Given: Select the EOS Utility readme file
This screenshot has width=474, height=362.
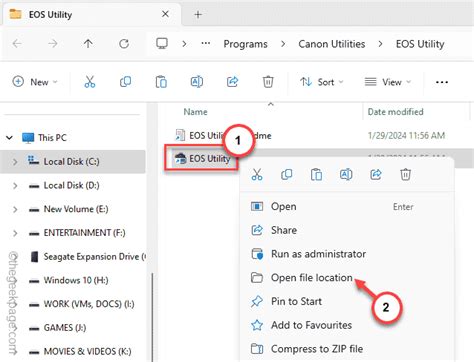Looking at the screenshot, I should tap(223, 136).
